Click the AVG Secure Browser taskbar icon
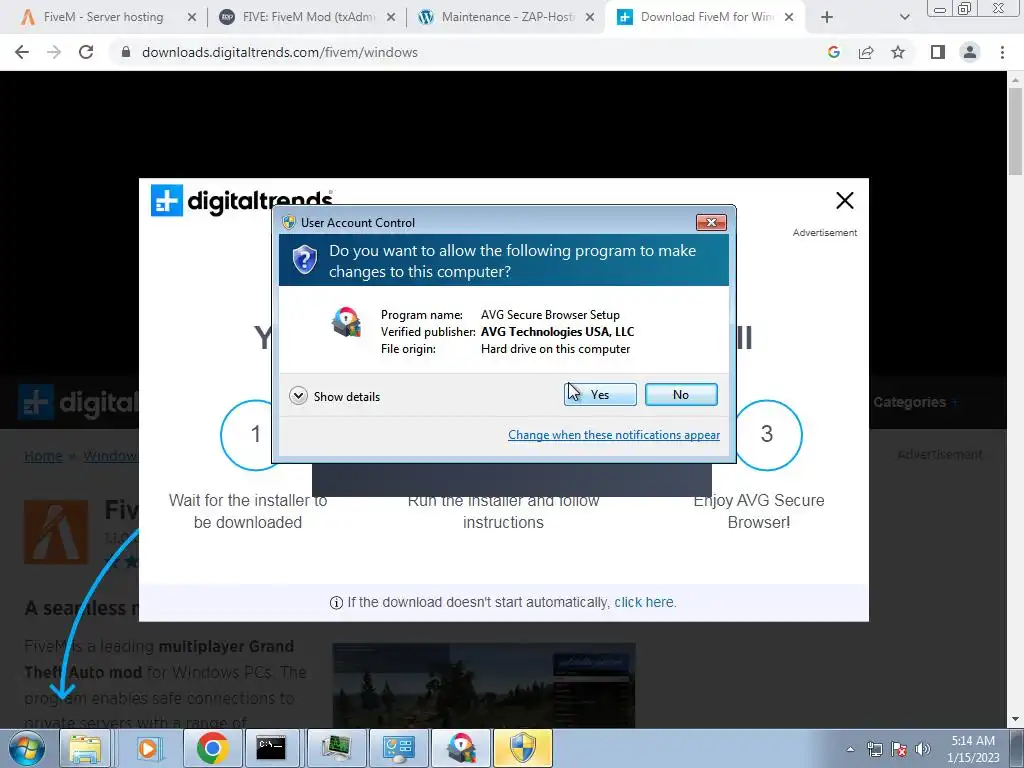1024x768 pixels. pyautogui.click(x=462, y=748)
